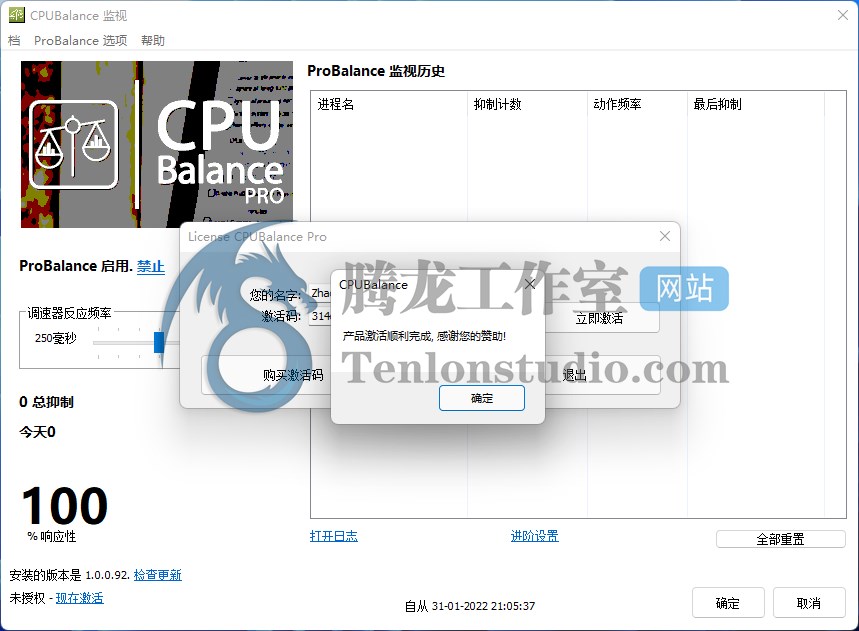Open the 帮助 menu
Image resolution: width=859 pixels, height=631 pixels.
coord(152,41)
